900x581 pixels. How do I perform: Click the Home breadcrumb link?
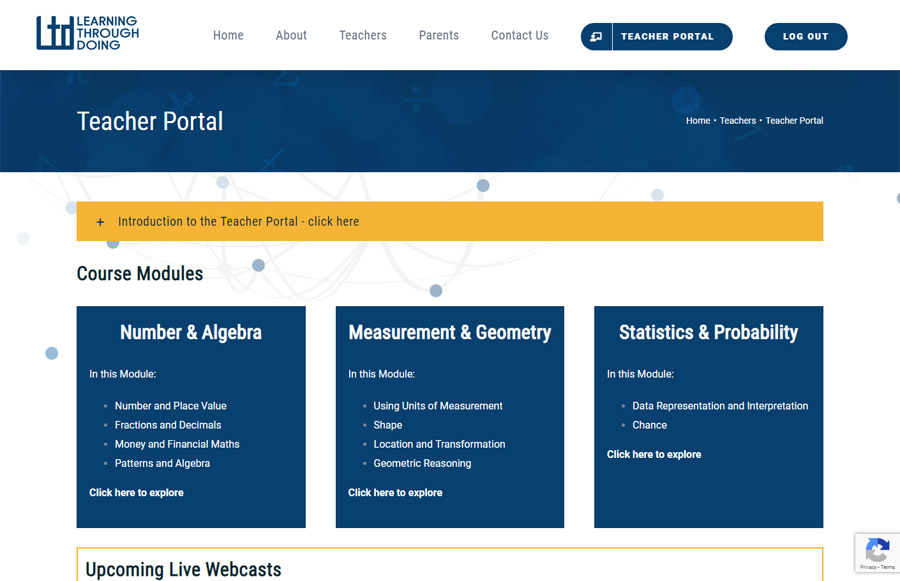click(697, 121)
